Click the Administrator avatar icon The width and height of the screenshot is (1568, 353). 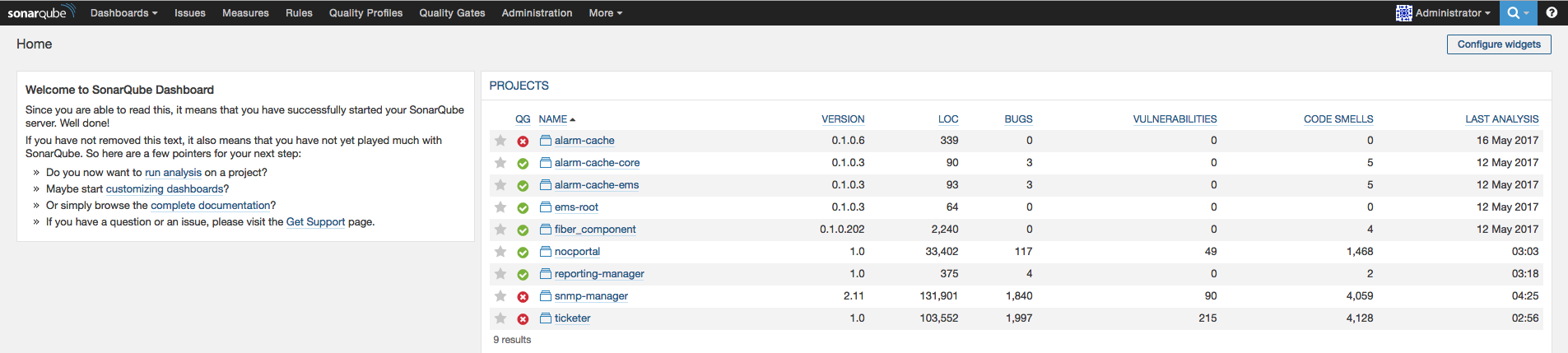pyautogui.click(x=1403, y=13)
